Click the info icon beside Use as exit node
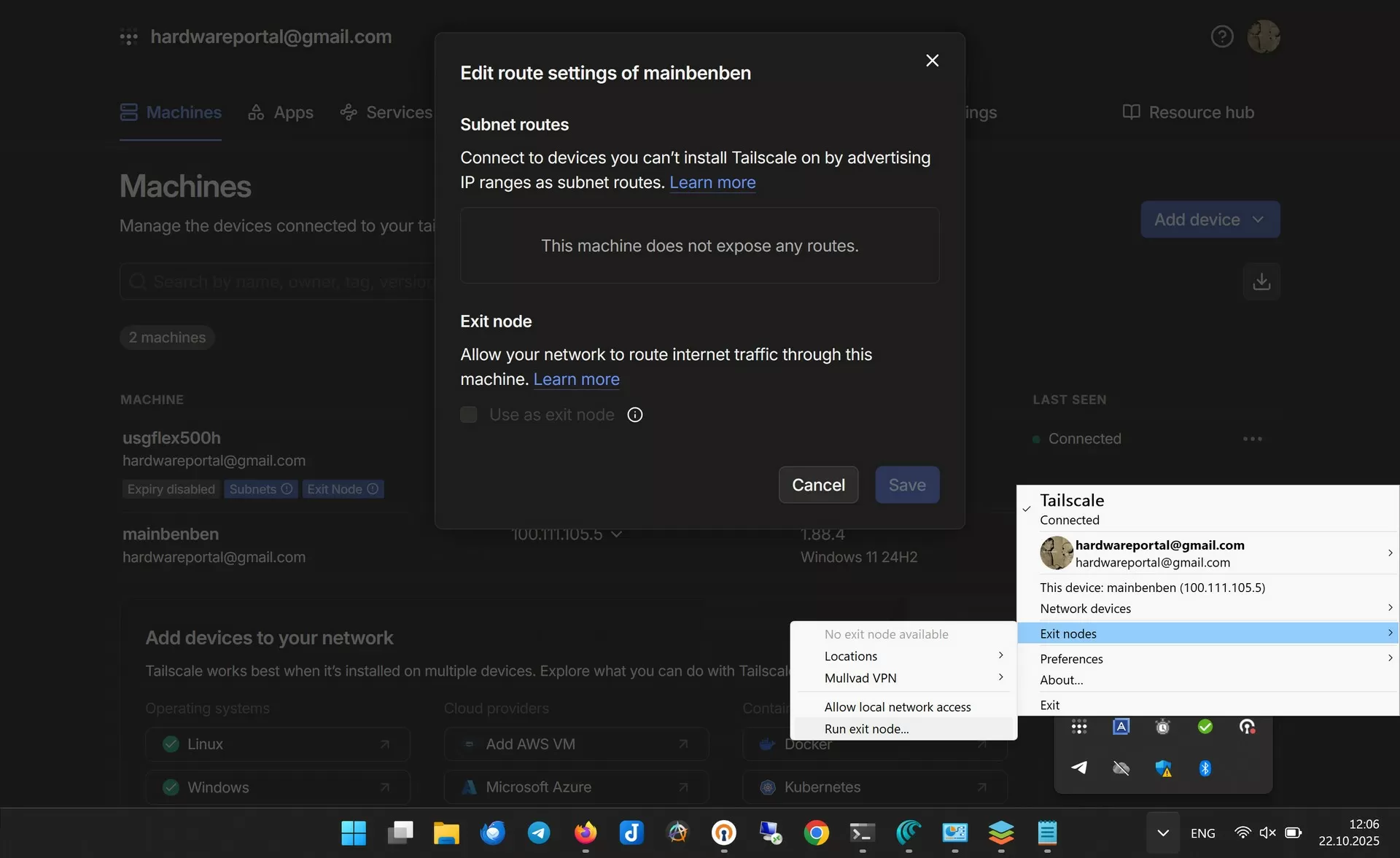Screen dimensions: 1400x858 click(635, 415)
